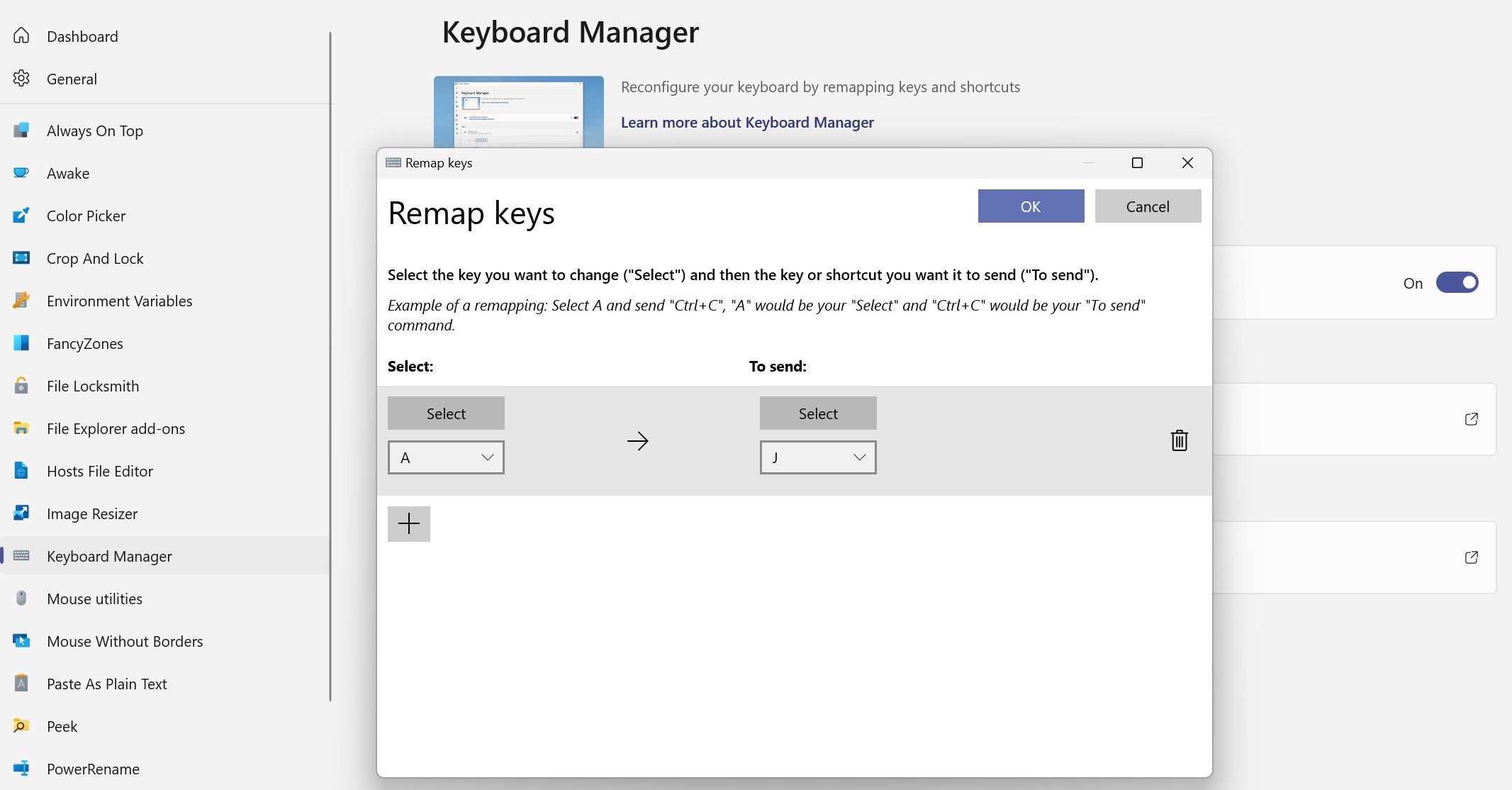Go to General settings

pos(72,79)
